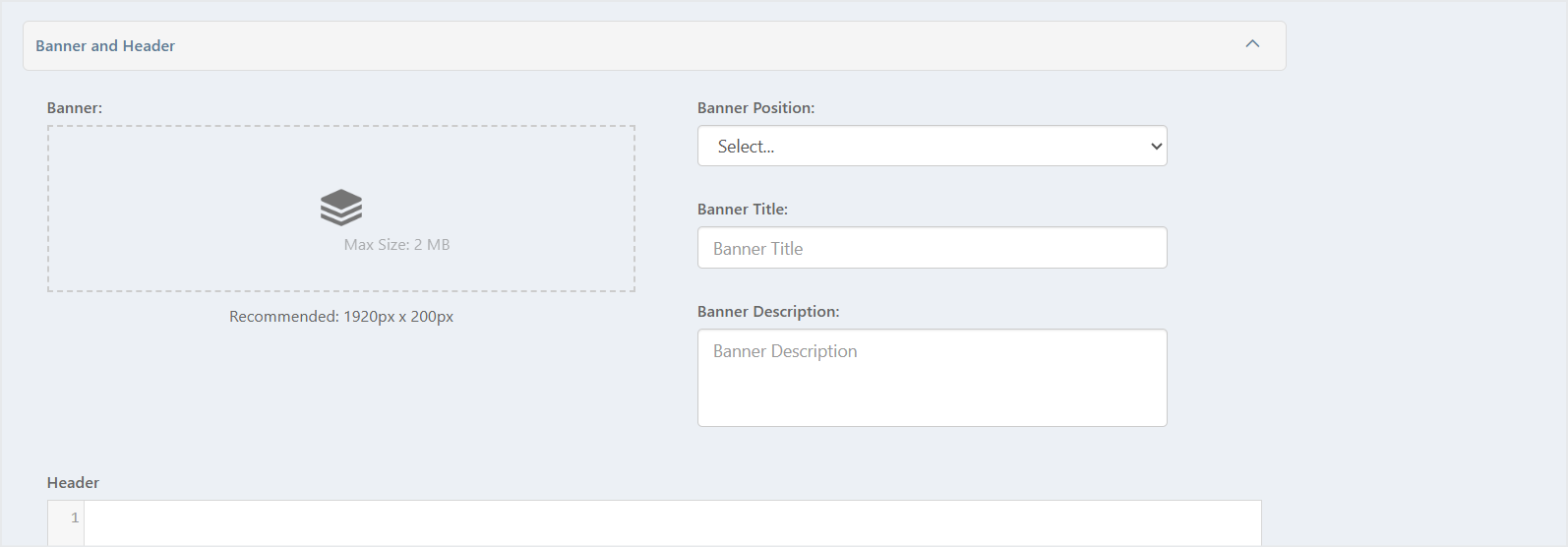Focus the Banner Title input field
This screenshot has width=1568, height=547.
click(932, 248)
